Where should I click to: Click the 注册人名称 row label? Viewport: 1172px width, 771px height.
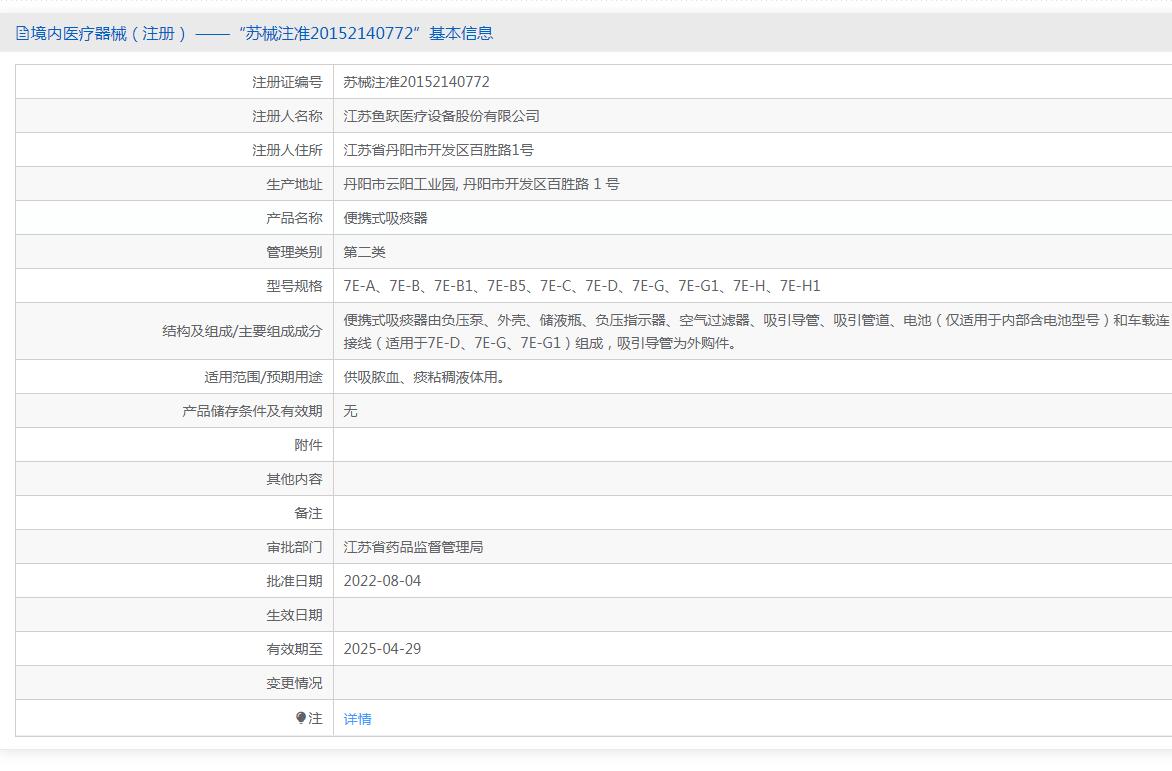tap(287, 116)
